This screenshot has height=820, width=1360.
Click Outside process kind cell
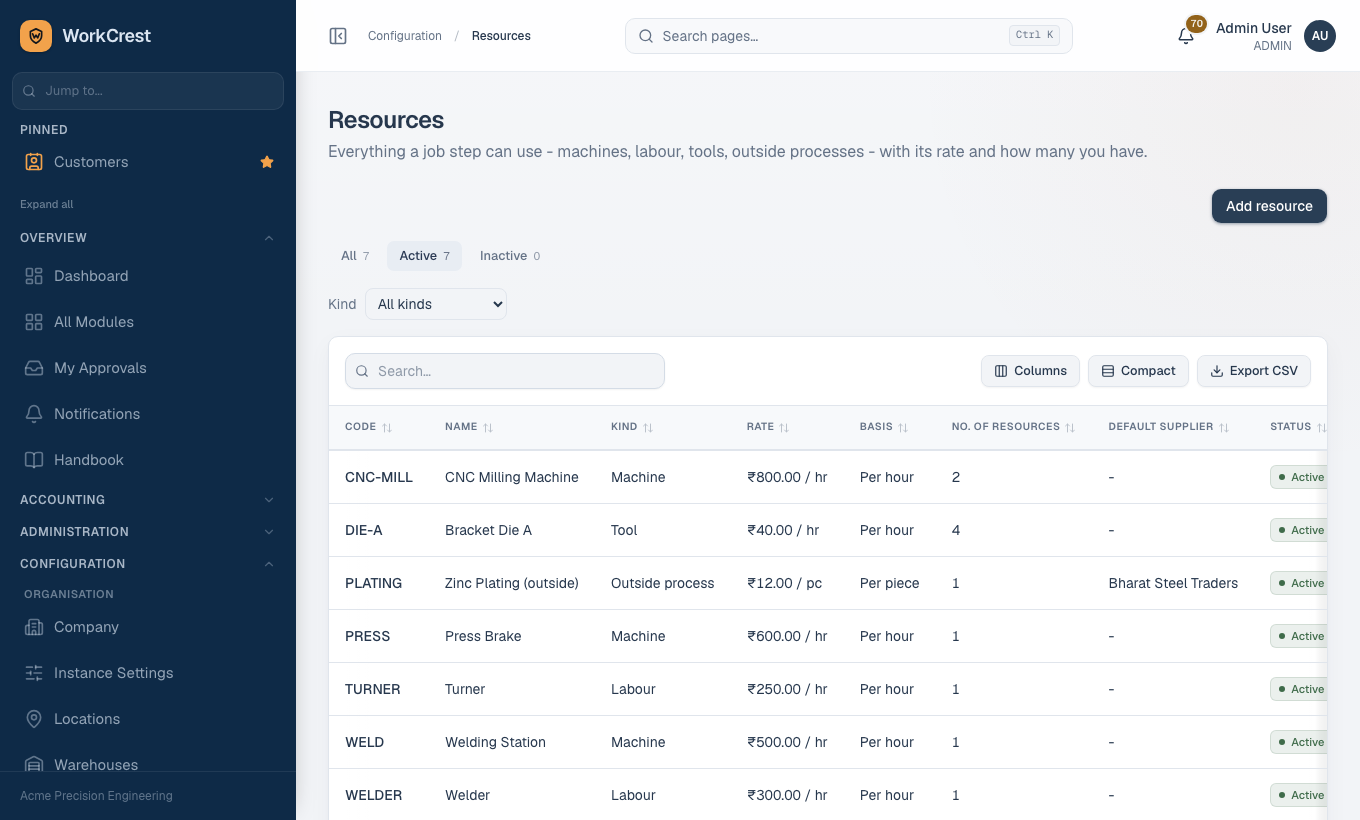[663, 583]
